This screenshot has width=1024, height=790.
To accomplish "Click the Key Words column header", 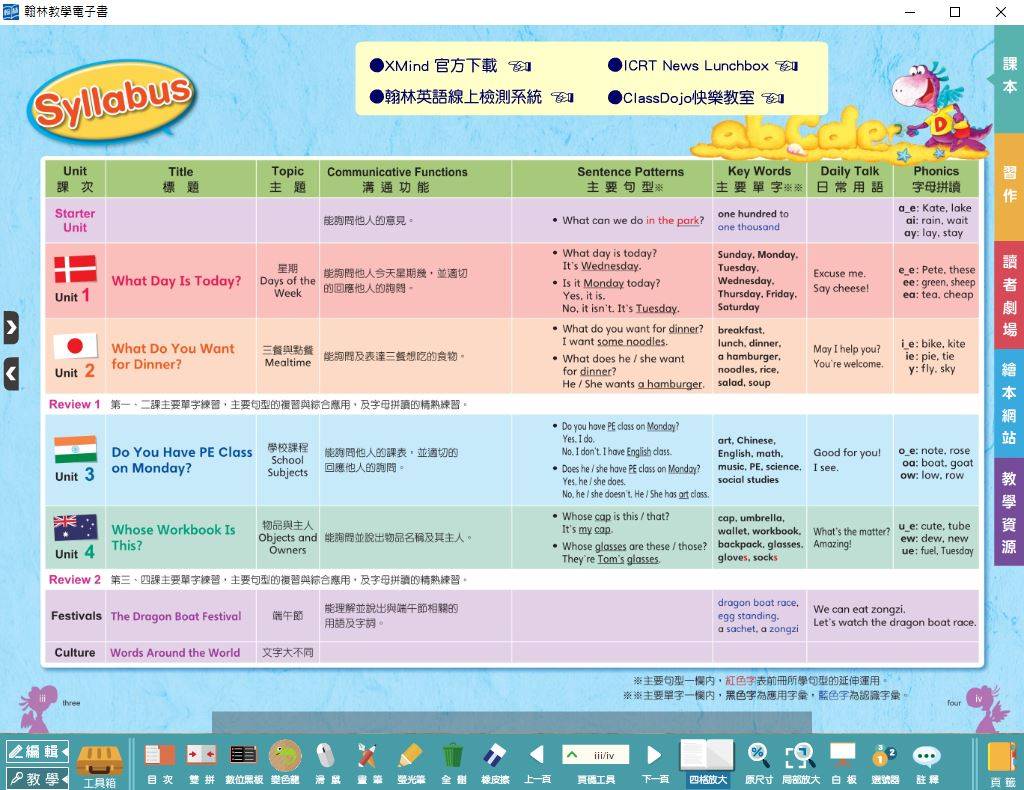I will click(x=759, y=179).
